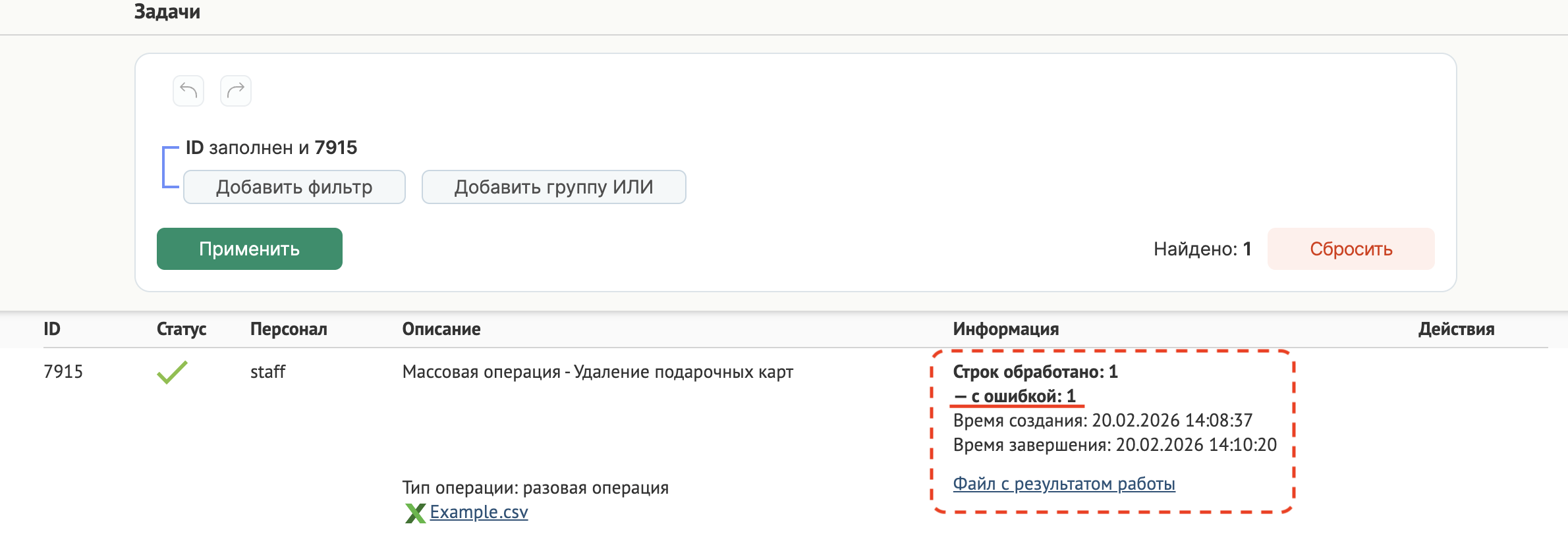Image resolution: width=1568 pixels, height=549 pixels.
Task: Click the Строк обработано: 1 text
Action: (x=1036, y=372)
